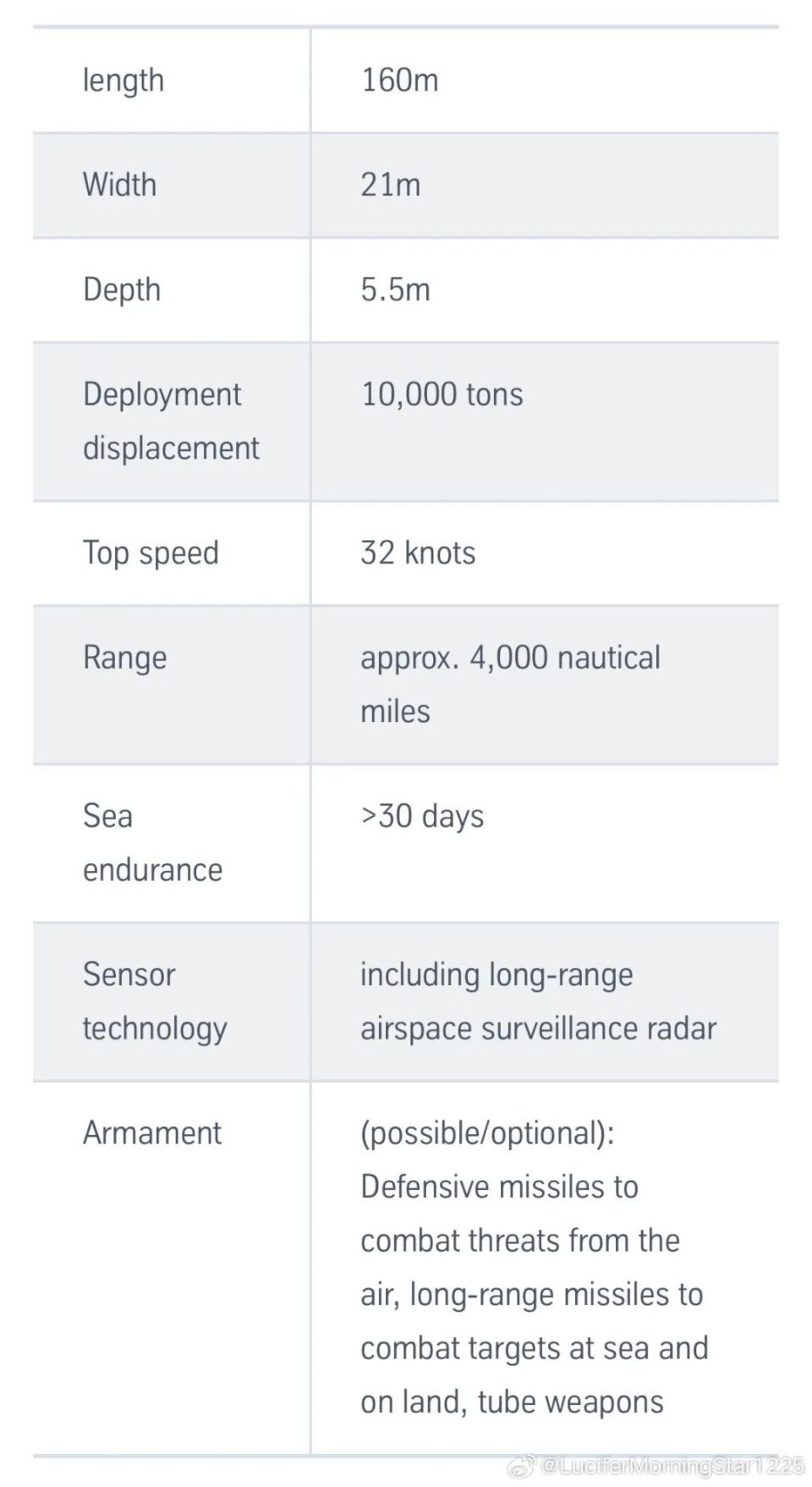Viewport: 812px width, 1487px height.
Task: Click the Weibo logo icon in watermark
Action: [521, 1465]
